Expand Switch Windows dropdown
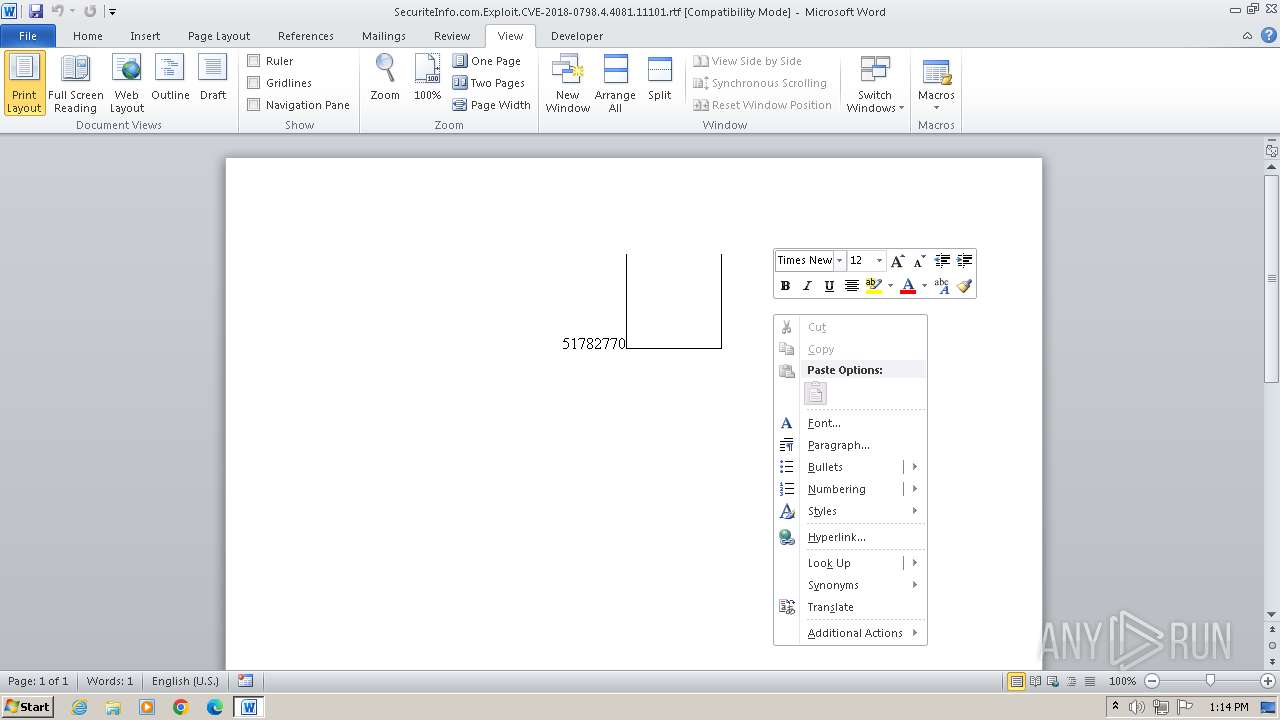This screenshot has width=1280, height=720. click(x=875, y=84)
